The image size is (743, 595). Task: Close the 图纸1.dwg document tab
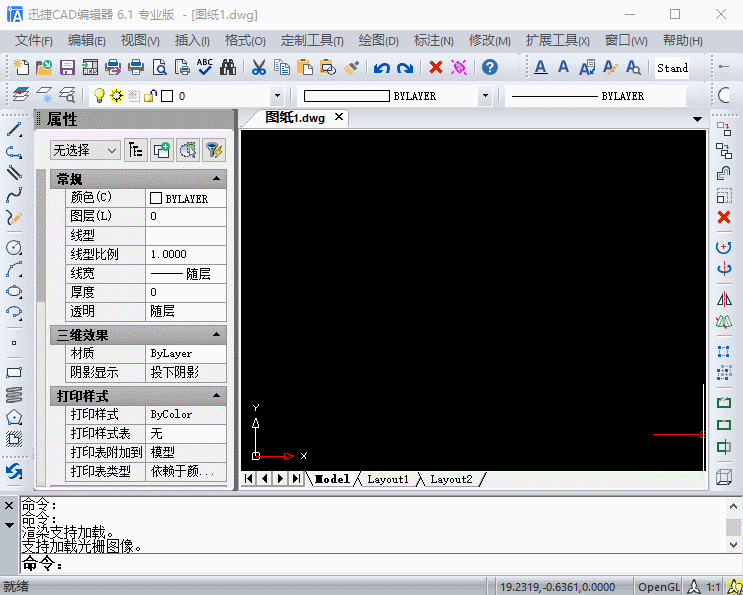[339, 117]
